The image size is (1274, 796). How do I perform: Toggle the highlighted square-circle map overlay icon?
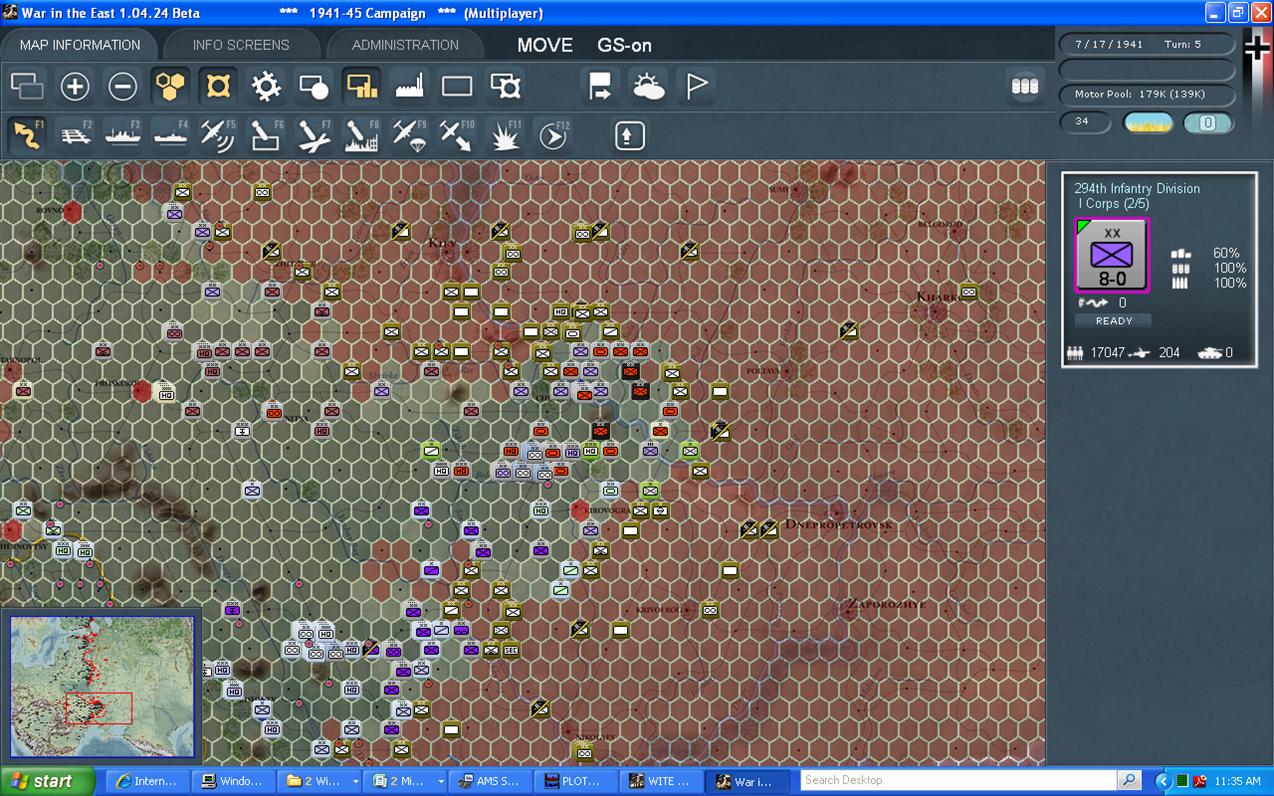pos(218,87)
